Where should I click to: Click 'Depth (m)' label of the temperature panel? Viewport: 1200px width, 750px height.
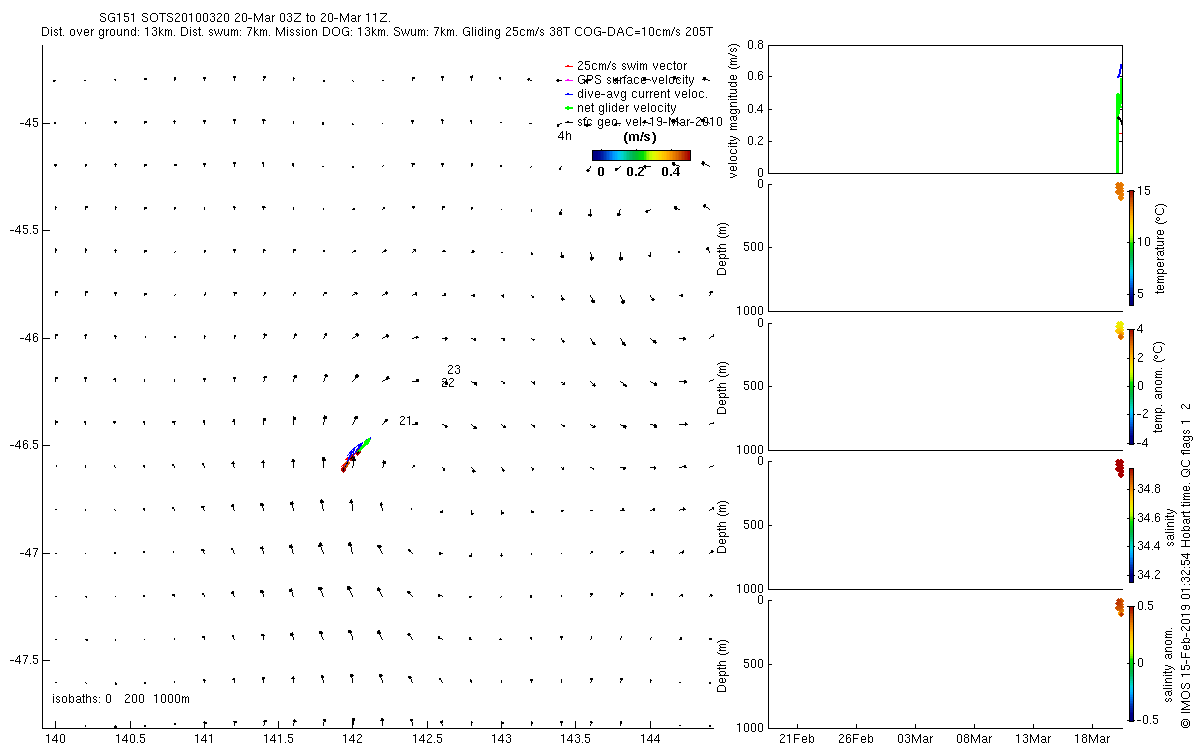coord(723,247)
